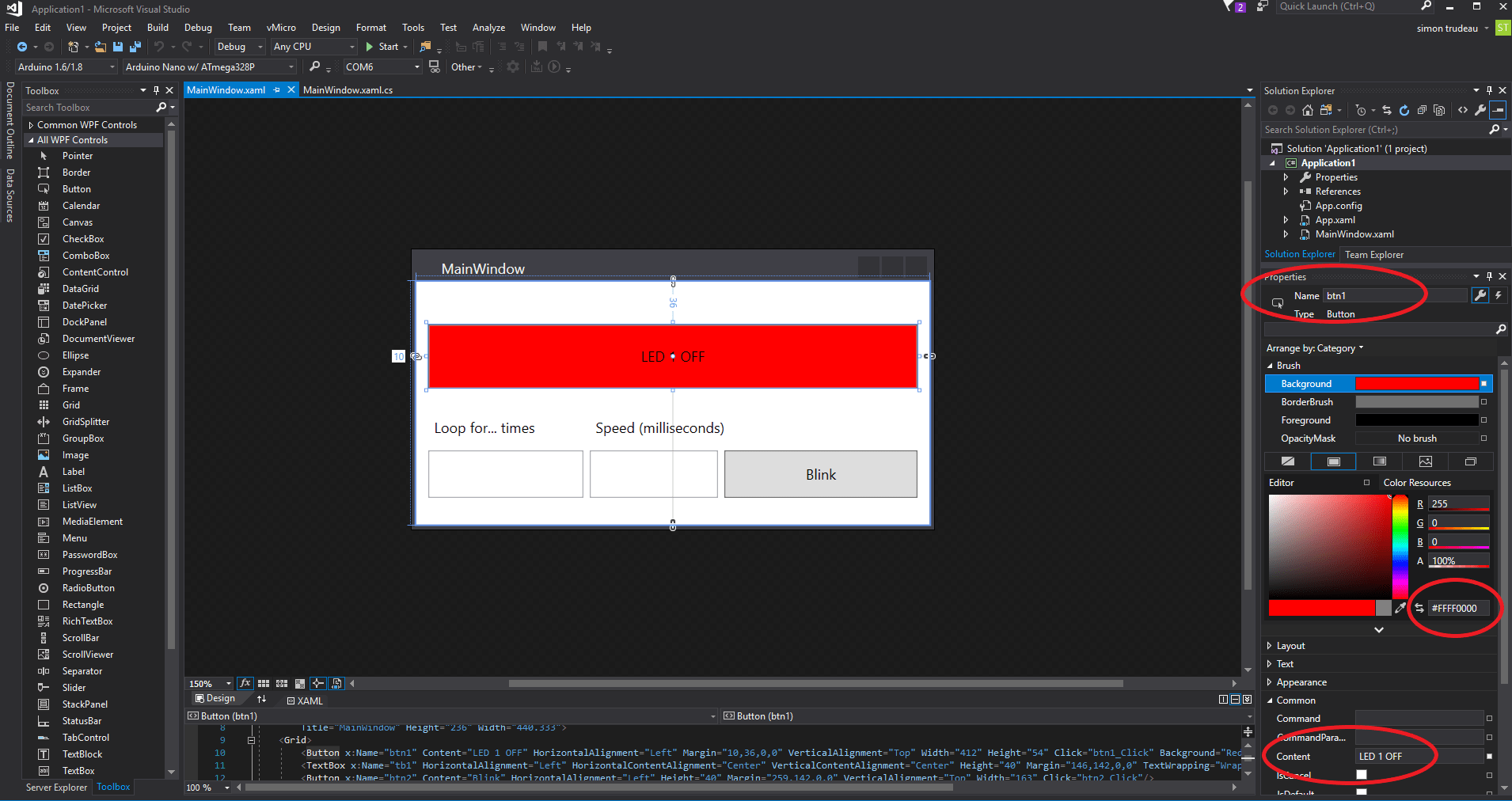The height and width of the screenshot is (801, 1512).
Task: Toggle auto-hide pin on the Toolbox panel
Action: 157,89
